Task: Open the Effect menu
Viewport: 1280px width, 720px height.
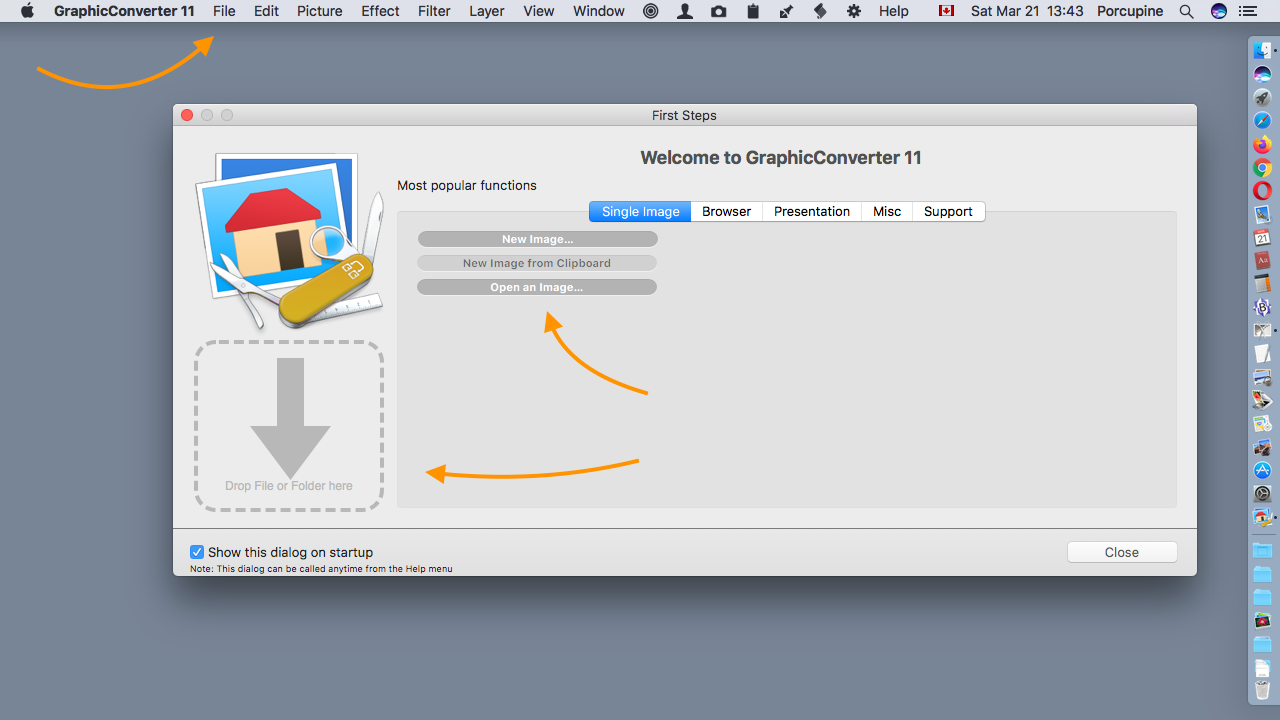Action: (x=380, y=11)
